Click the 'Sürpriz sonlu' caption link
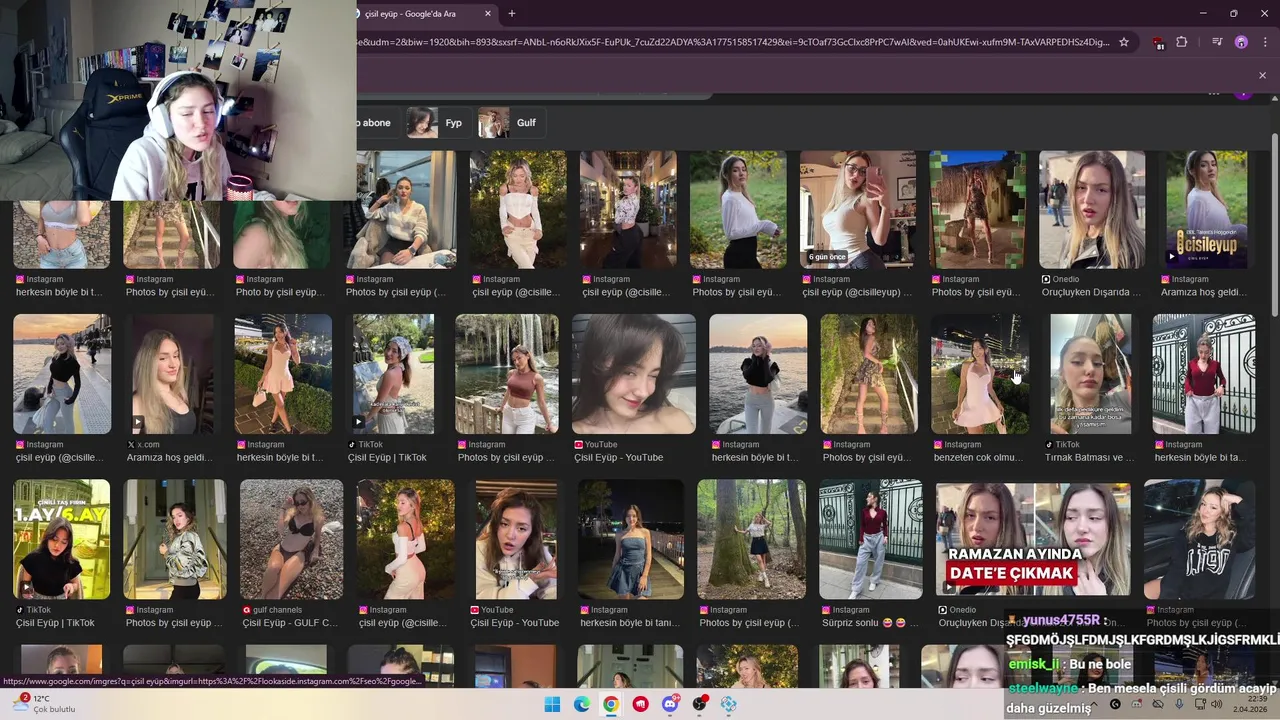Image resolution: width=1280 pixels, height=720 pixels. pyautogui.click(x=868, y=623)
